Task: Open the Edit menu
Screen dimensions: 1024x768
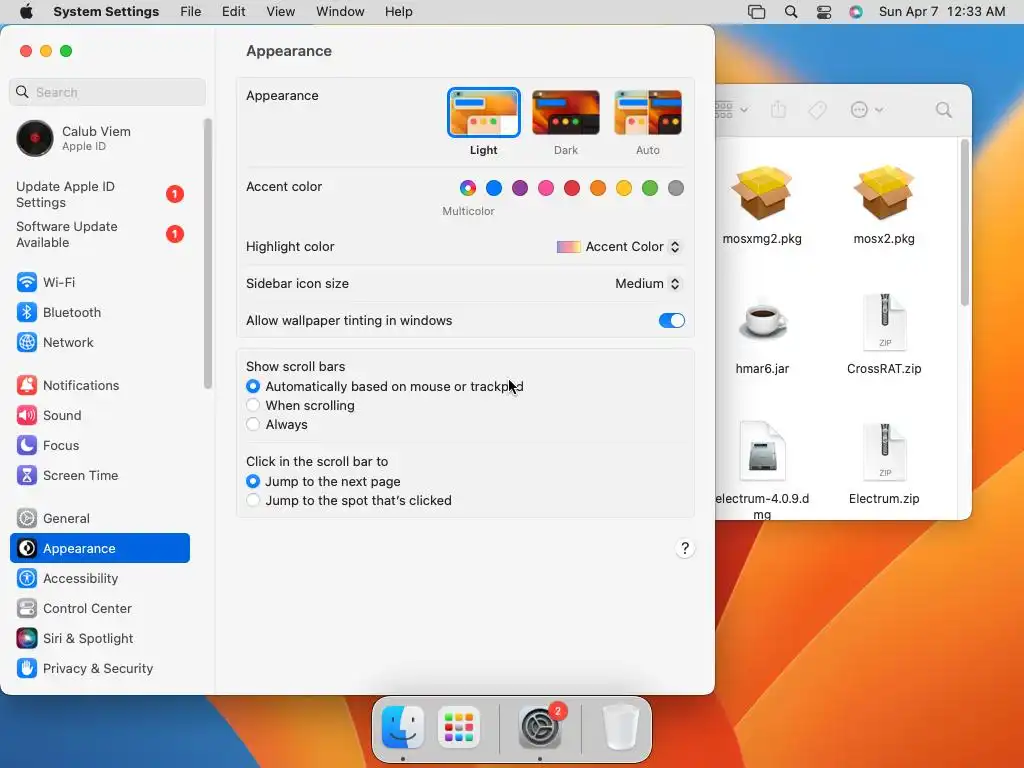Action: click(233, 12)
